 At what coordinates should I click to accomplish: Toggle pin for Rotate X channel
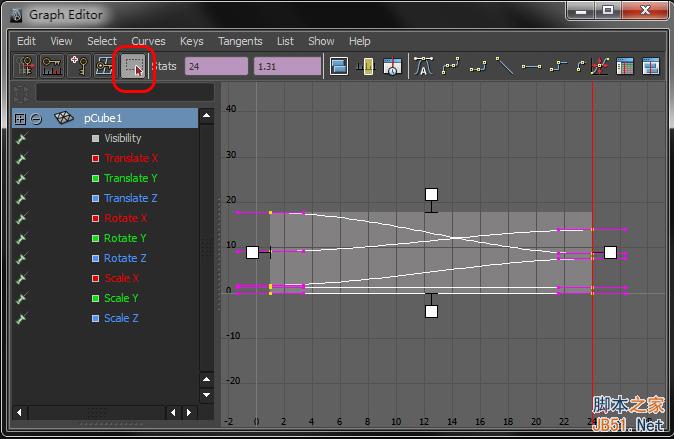click(x=21, y=218)
